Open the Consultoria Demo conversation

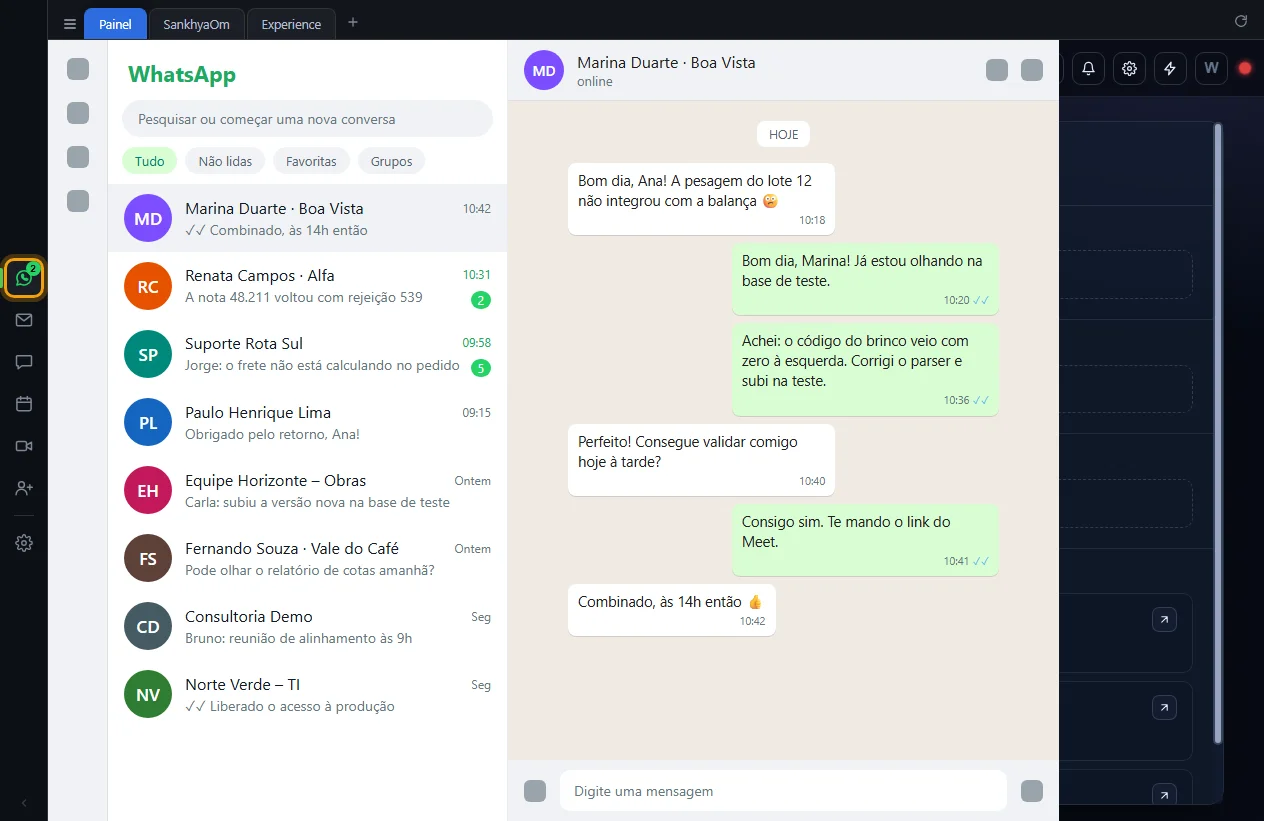(307, 626)
